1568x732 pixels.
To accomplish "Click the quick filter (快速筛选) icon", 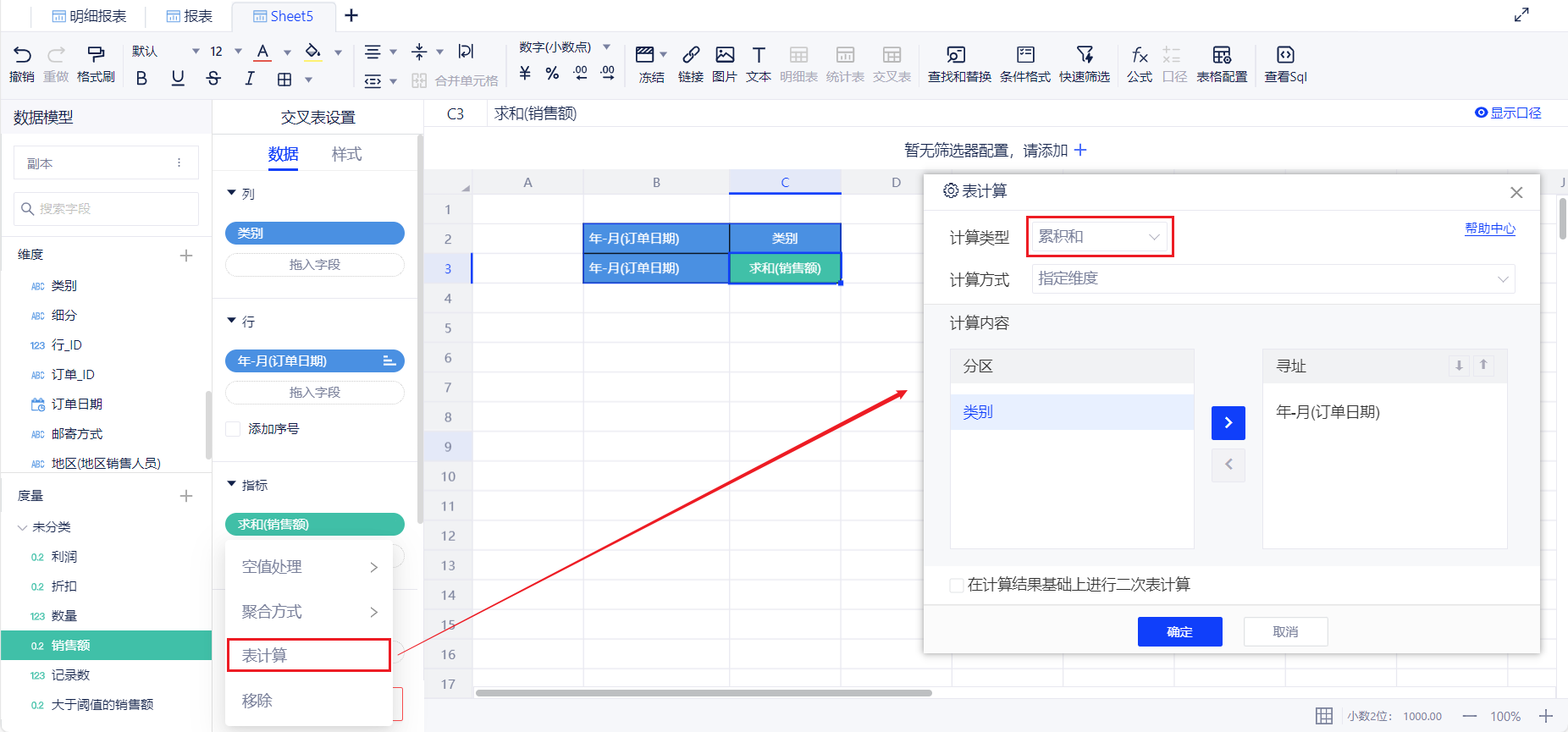I will click(1085, 56).
